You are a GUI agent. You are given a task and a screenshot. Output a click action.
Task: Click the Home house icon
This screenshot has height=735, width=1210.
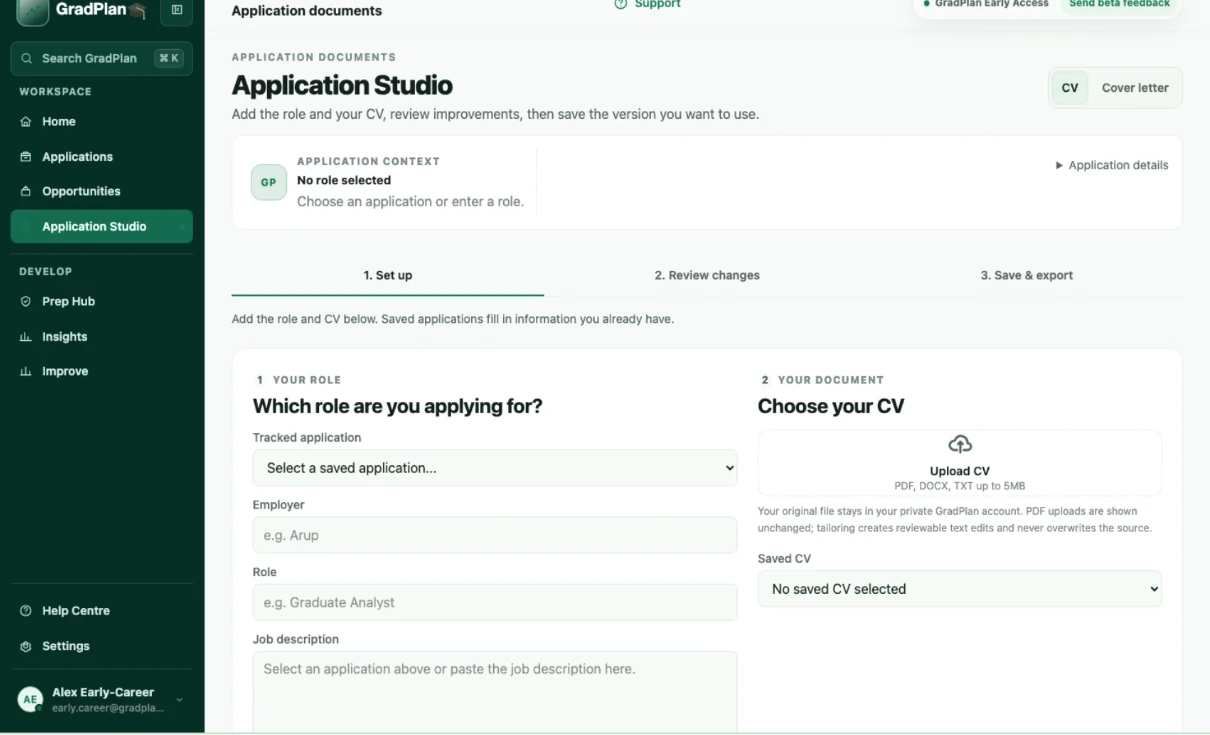click(x=26, y=122)
